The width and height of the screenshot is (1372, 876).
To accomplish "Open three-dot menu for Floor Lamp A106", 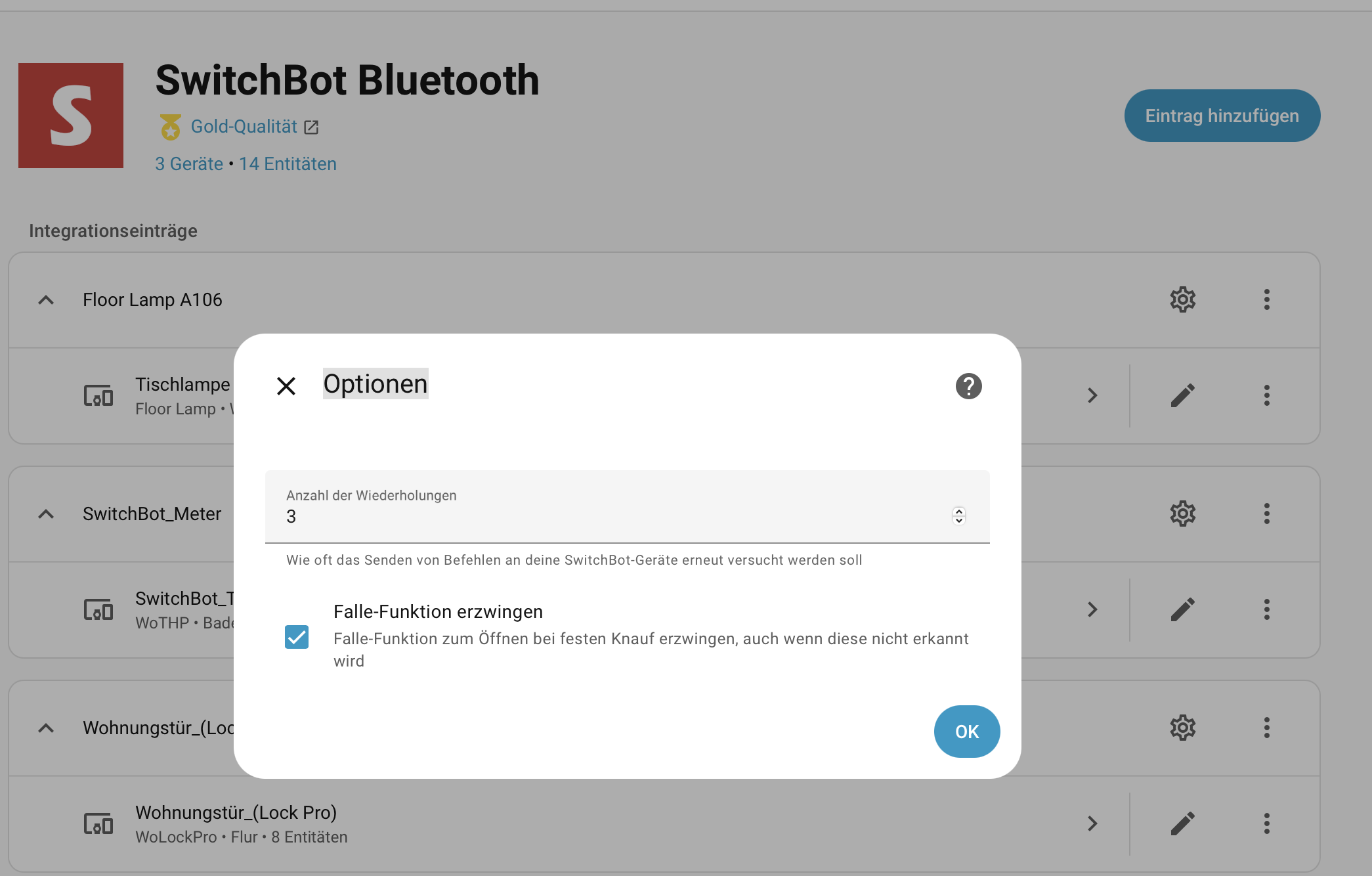I will (x=1266, y=299).
